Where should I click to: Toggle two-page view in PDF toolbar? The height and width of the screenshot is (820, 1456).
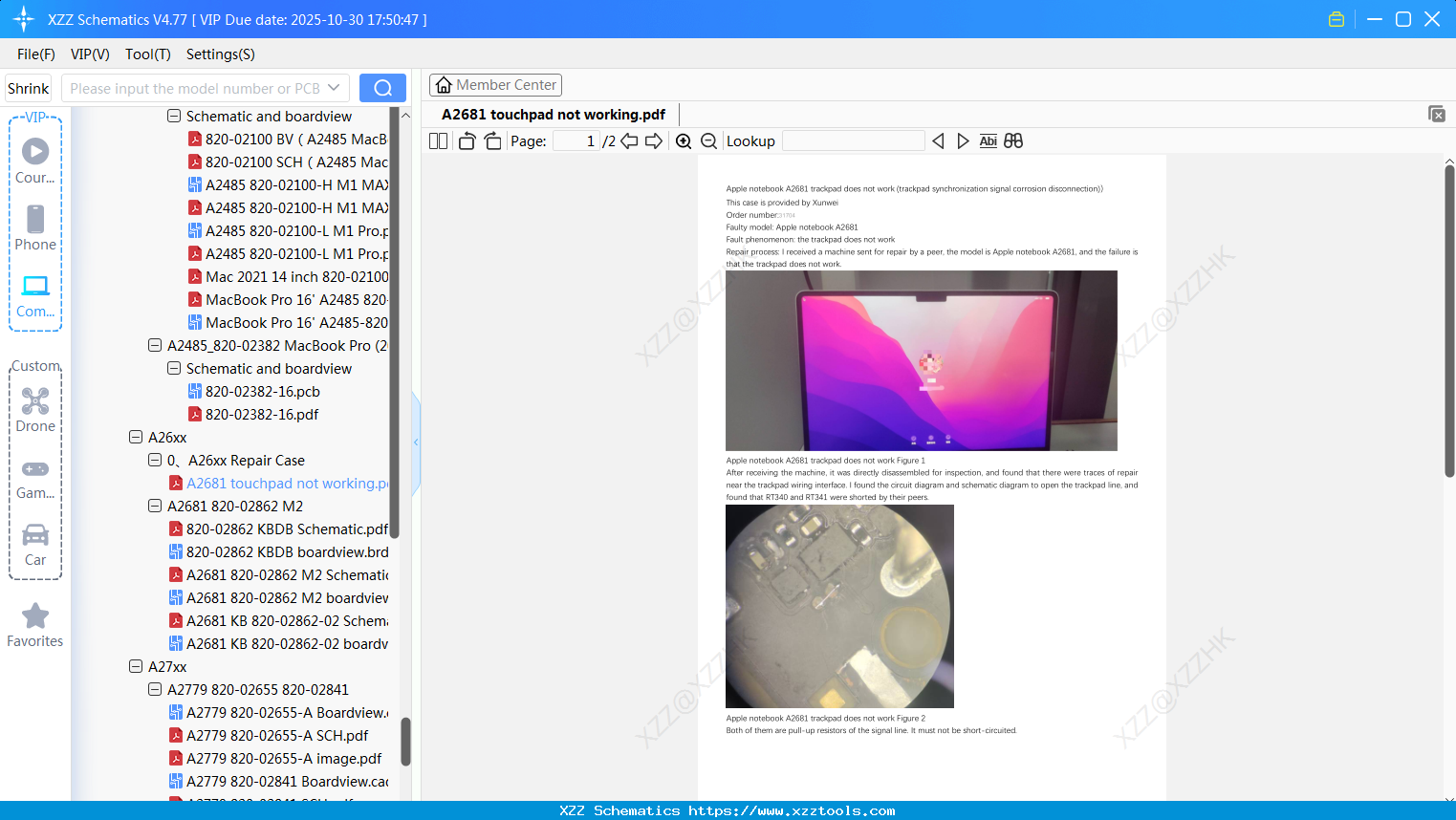[x=439, y=141]
